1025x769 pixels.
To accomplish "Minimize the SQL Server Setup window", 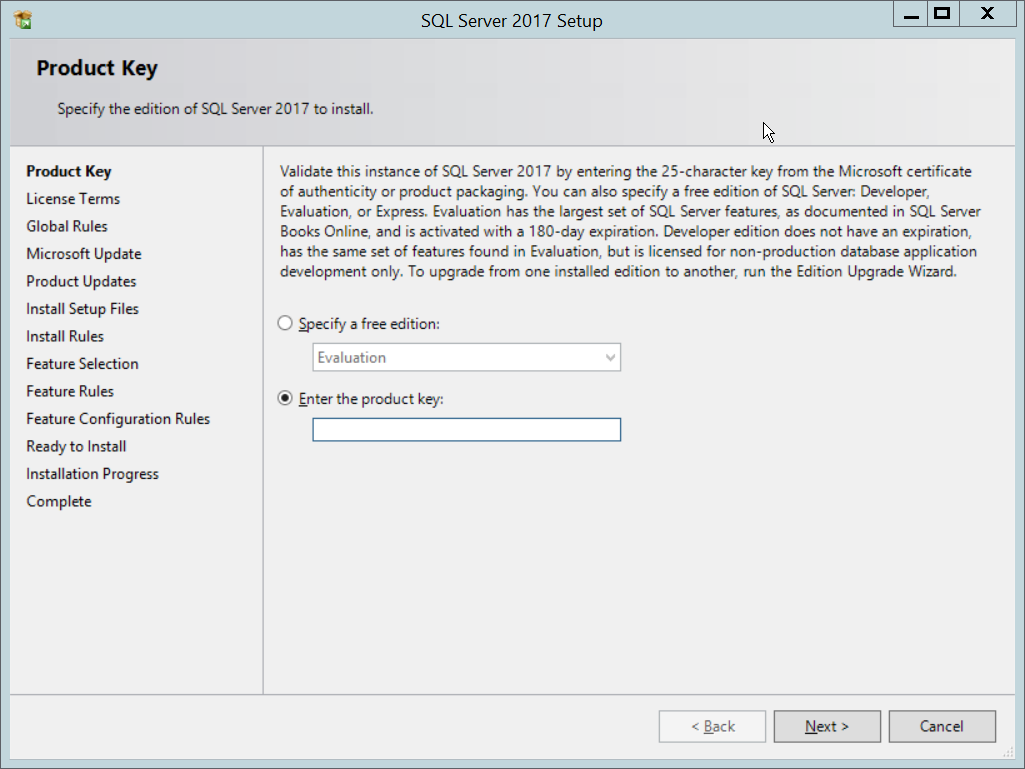I will [x=911, y=14].
